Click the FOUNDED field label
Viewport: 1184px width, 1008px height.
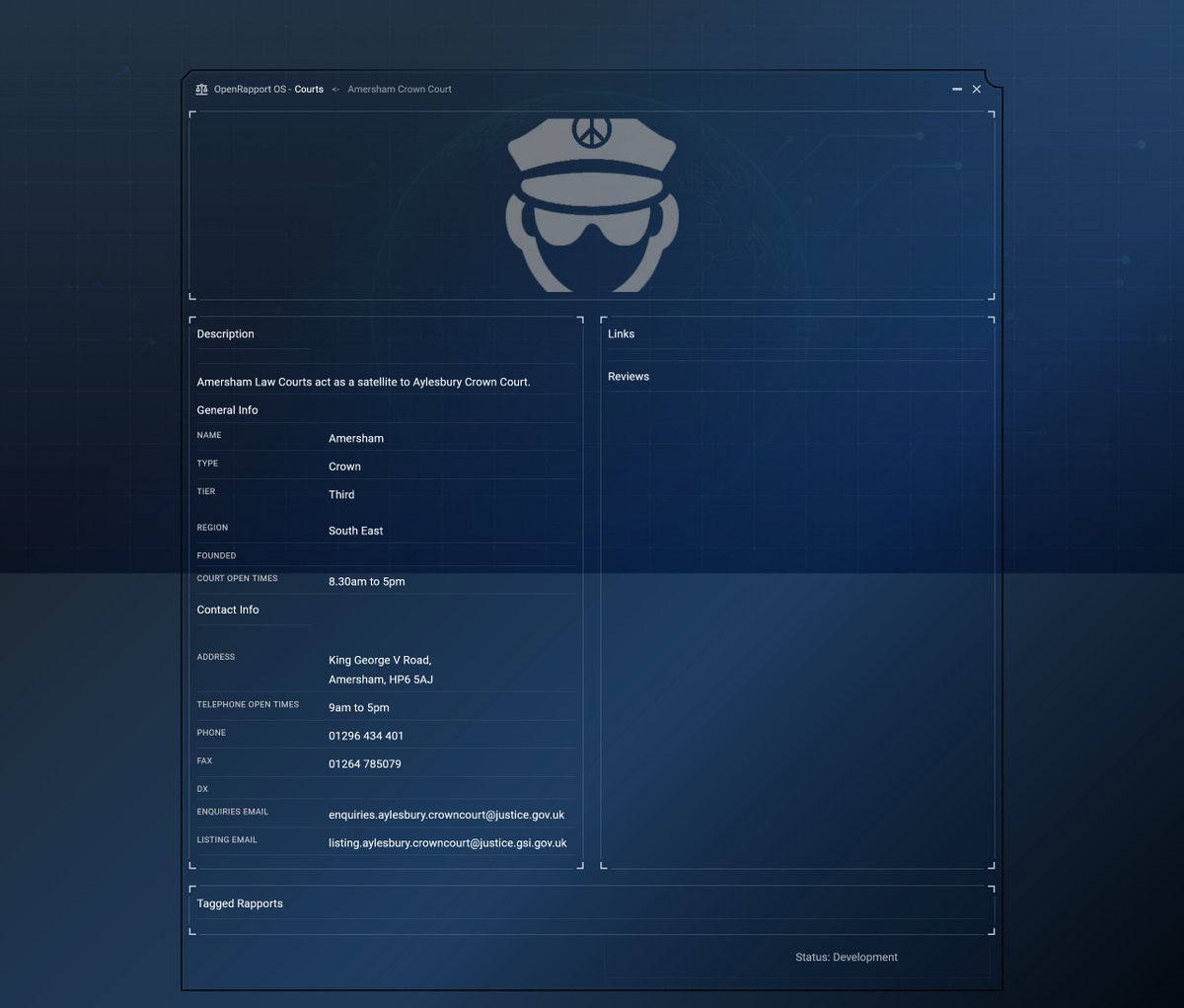click(216, 555)
